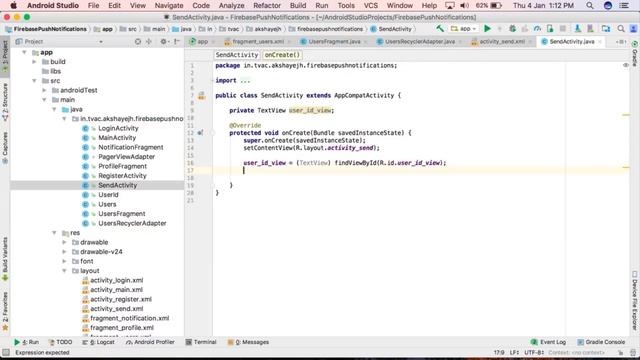This screenshot has height=360, width=640.
Task: Toggle the Event Log tool window
Action: tap(548, 342)
